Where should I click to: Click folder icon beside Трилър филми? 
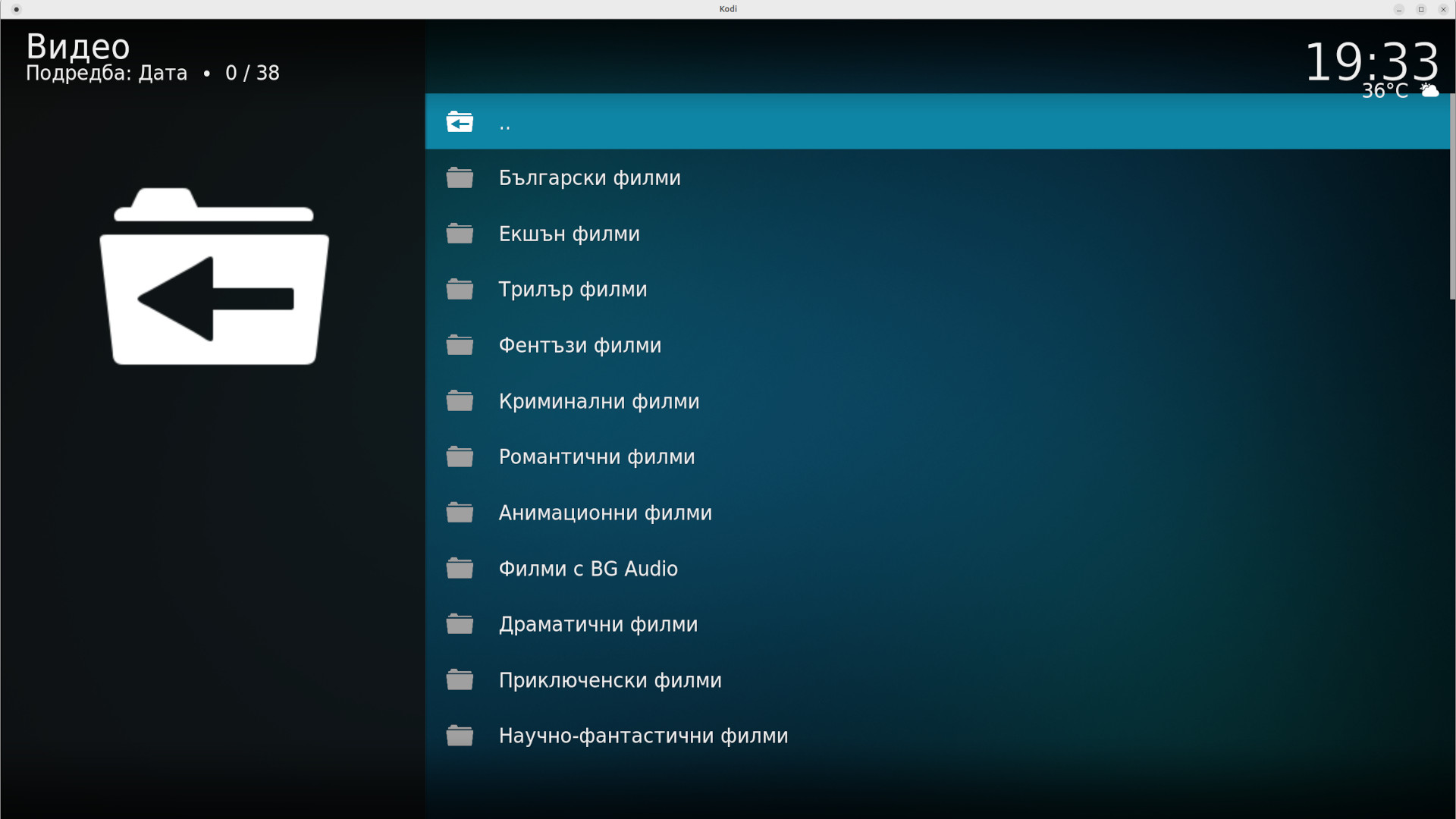(x=460, y=289)
